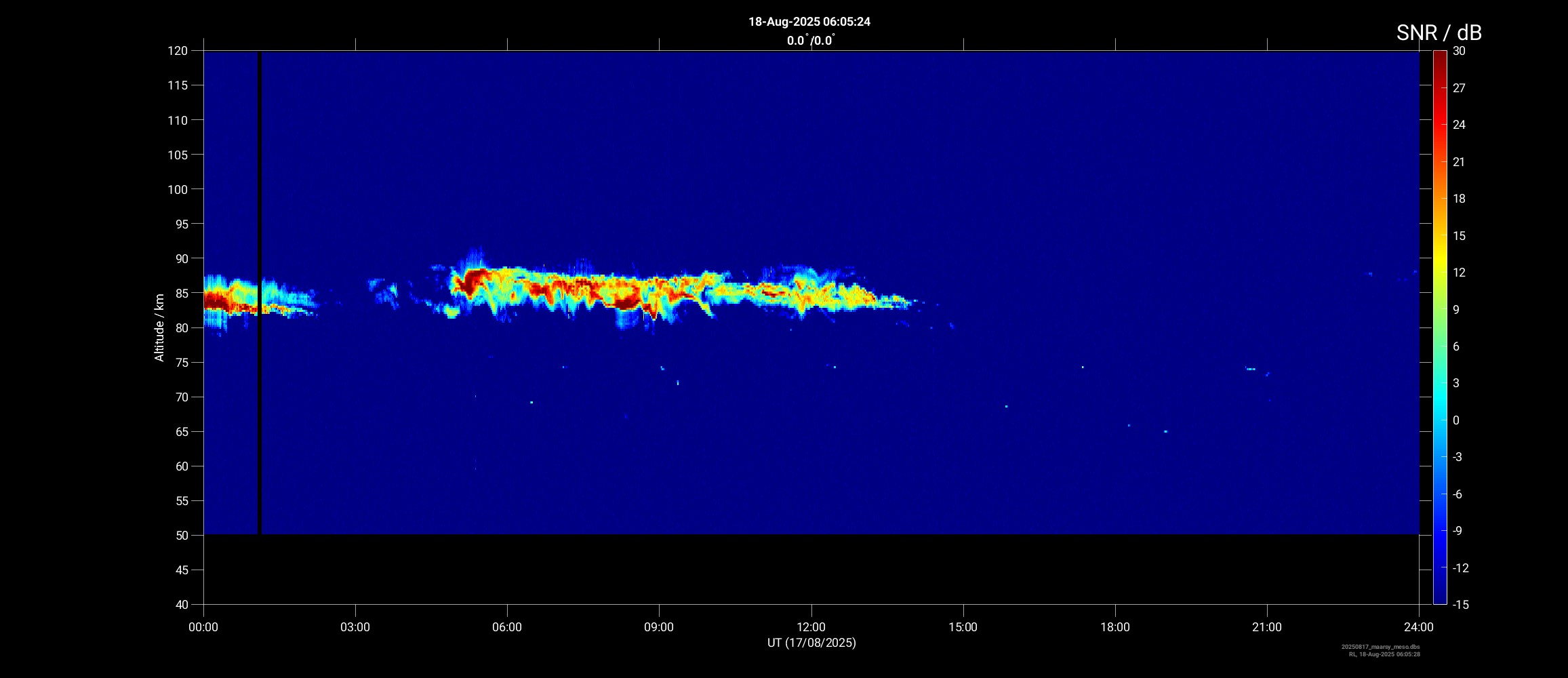The image size is (1568, 678).
Task: Select time axis label '18:00'
Action: click(1115, 627)
